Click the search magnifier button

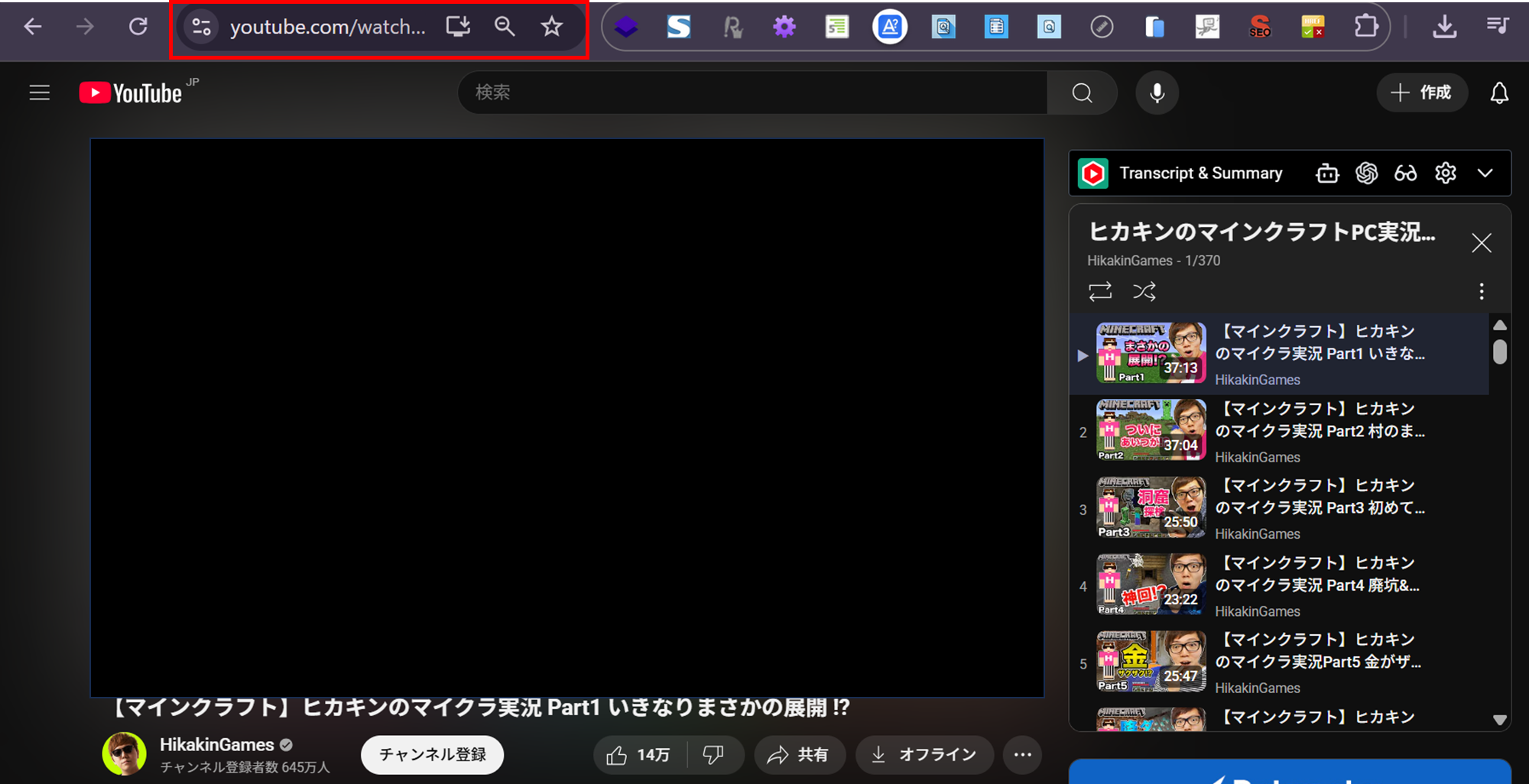(1082, 92)
